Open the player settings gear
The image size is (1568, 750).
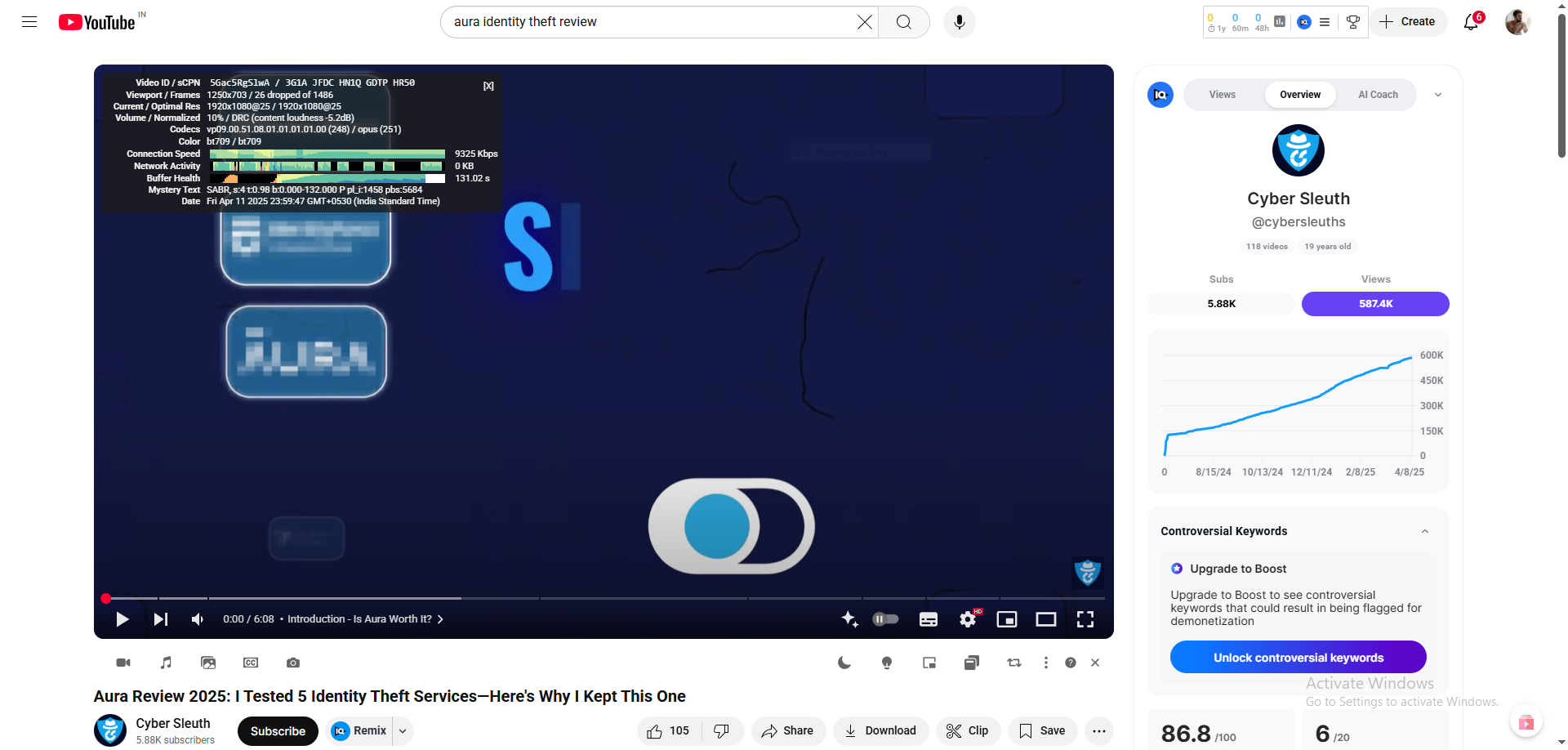968,619
